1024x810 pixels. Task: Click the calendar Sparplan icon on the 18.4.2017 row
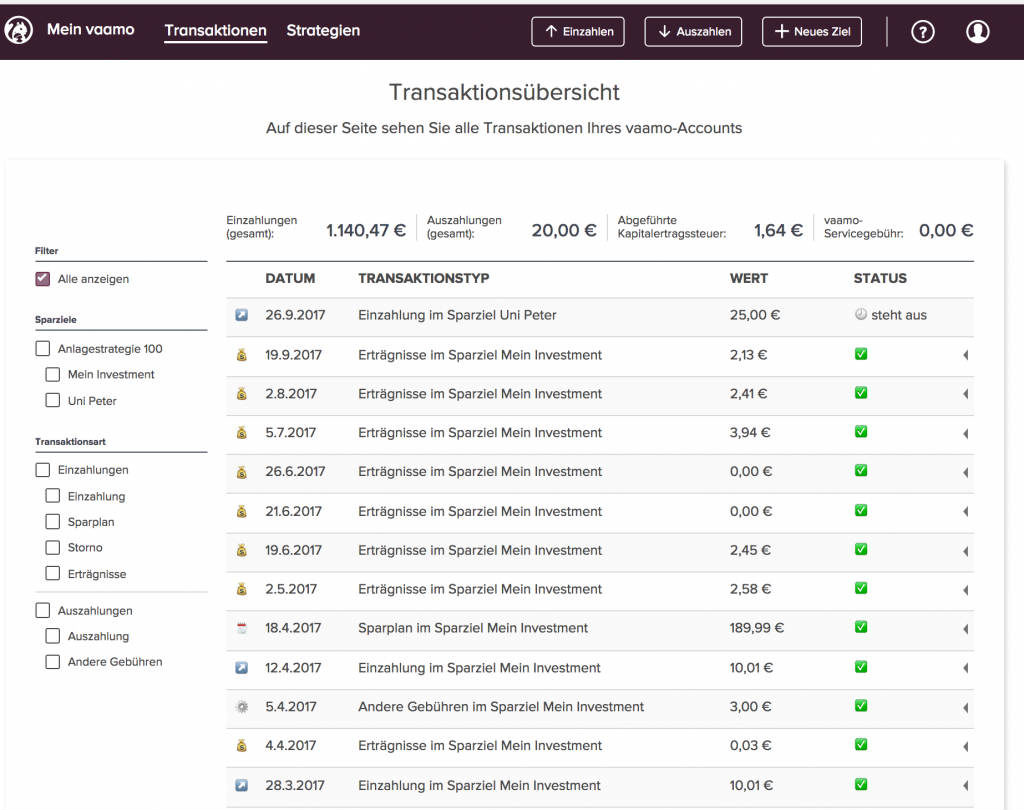242,628
